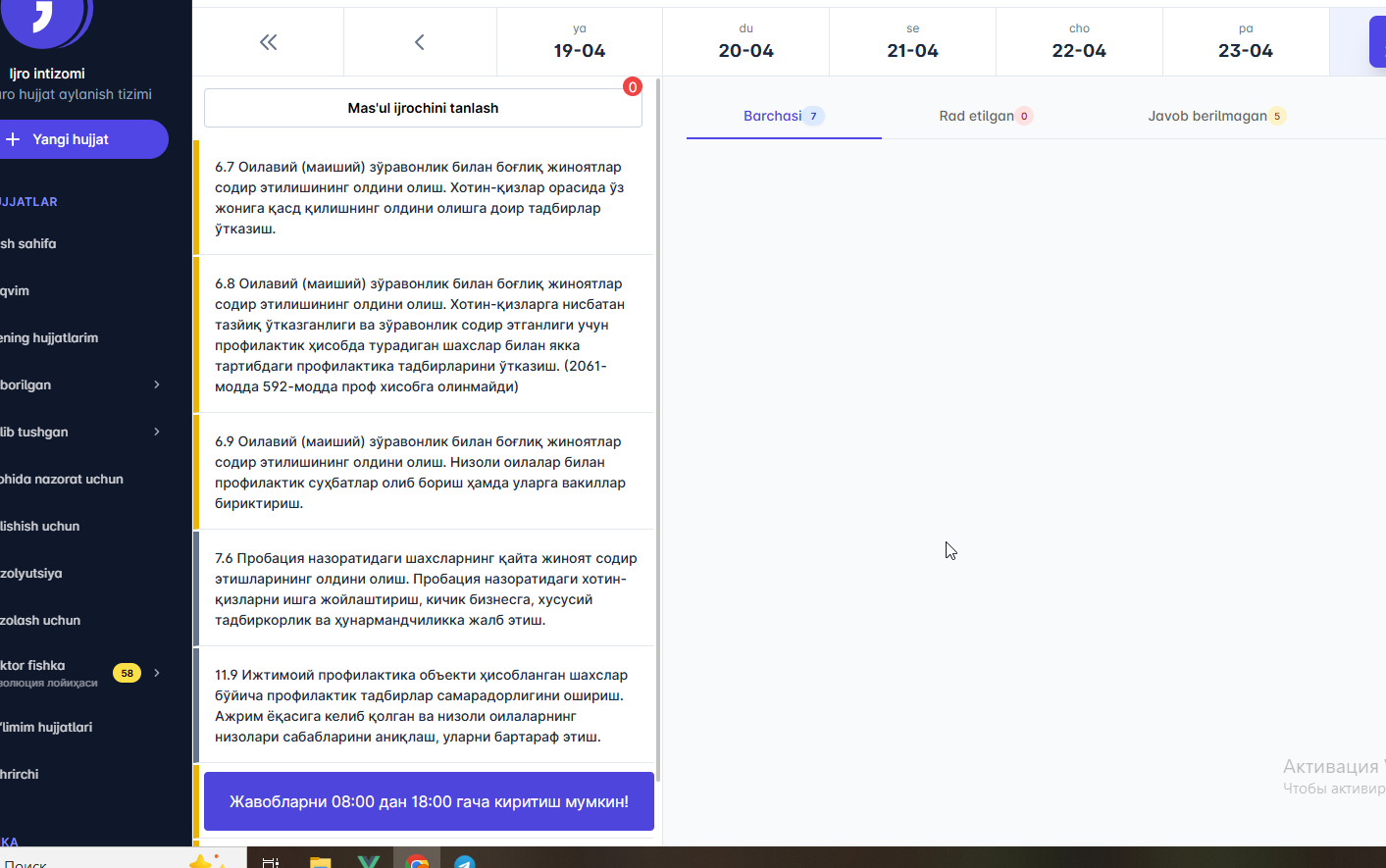Click the single chevron previous-day arrow
The image size is (1386, 868).
click(x=420, y=41)
